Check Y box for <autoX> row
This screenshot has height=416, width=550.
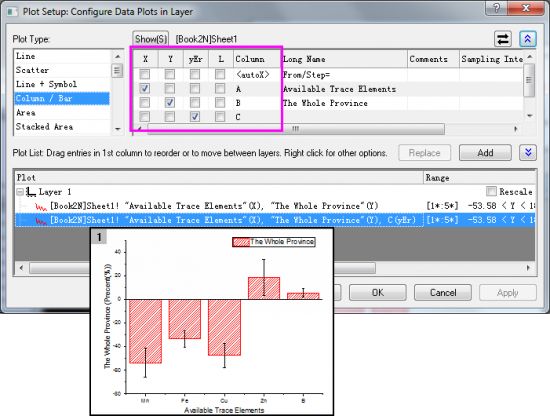pyautogui.click(x=170, y=74)
